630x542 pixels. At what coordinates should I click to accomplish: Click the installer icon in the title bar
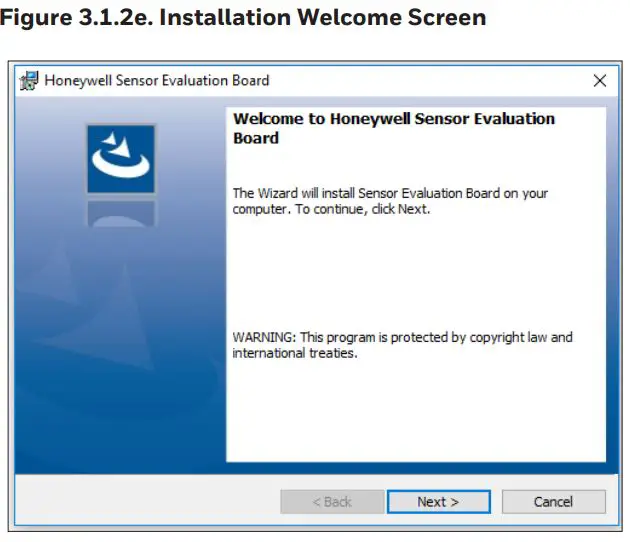click(x=29, y=81)
